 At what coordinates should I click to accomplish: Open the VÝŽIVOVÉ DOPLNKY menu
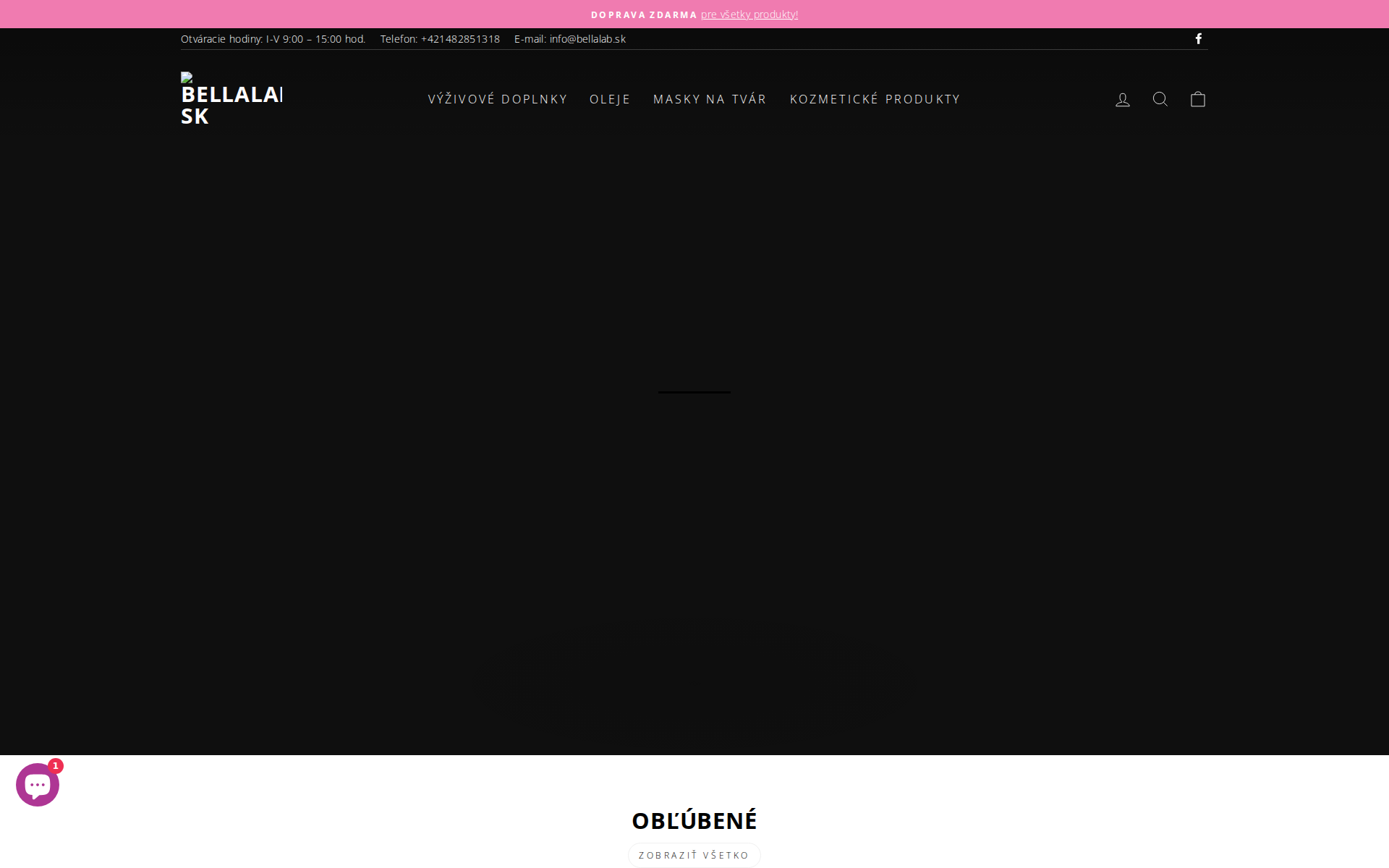(x=497, y=99)
